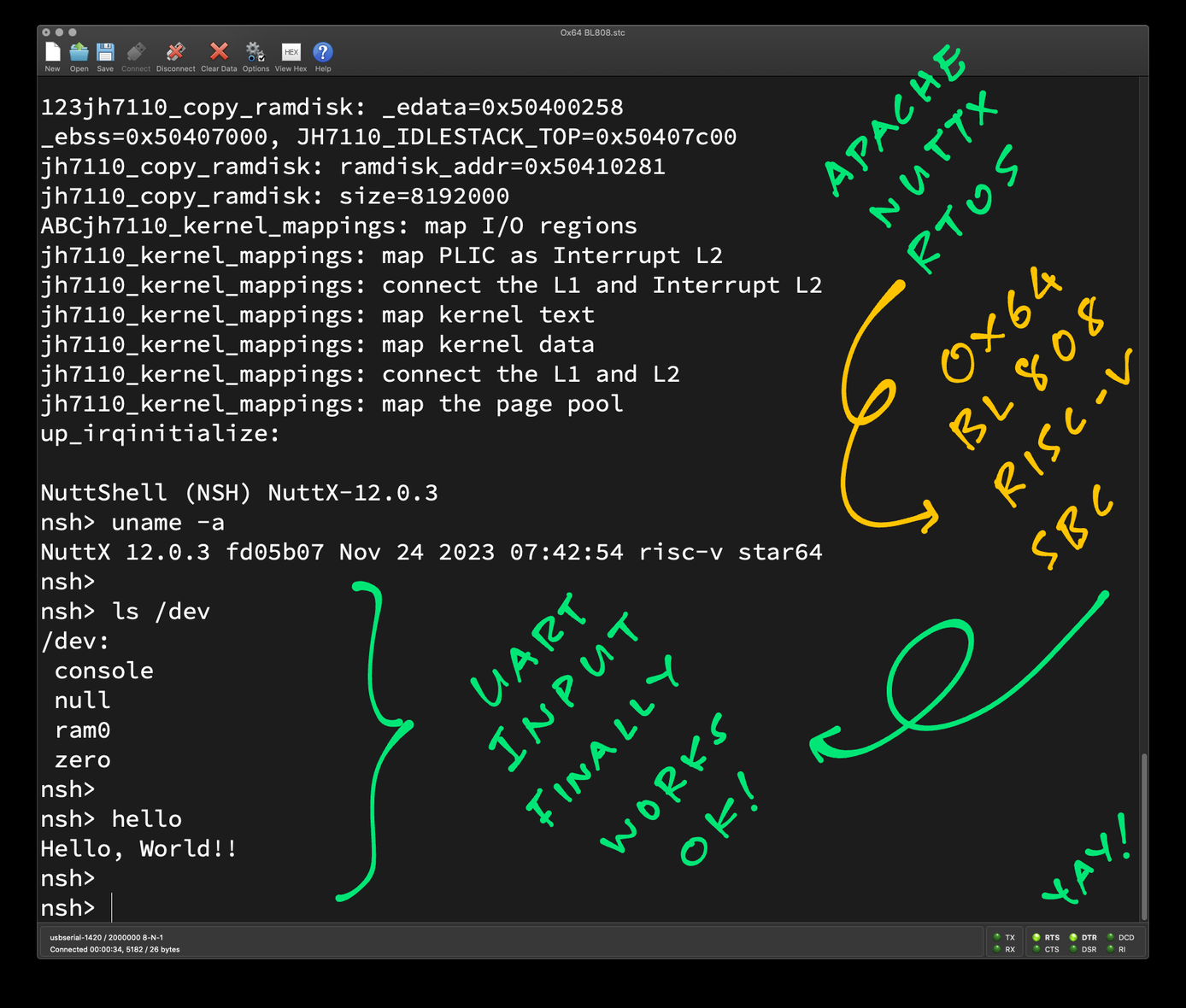The width and height of the screenshot is (1186, 1008).
Task: Click the DSR status LED
Action: pyautogui.click(x=1073, y=949)
